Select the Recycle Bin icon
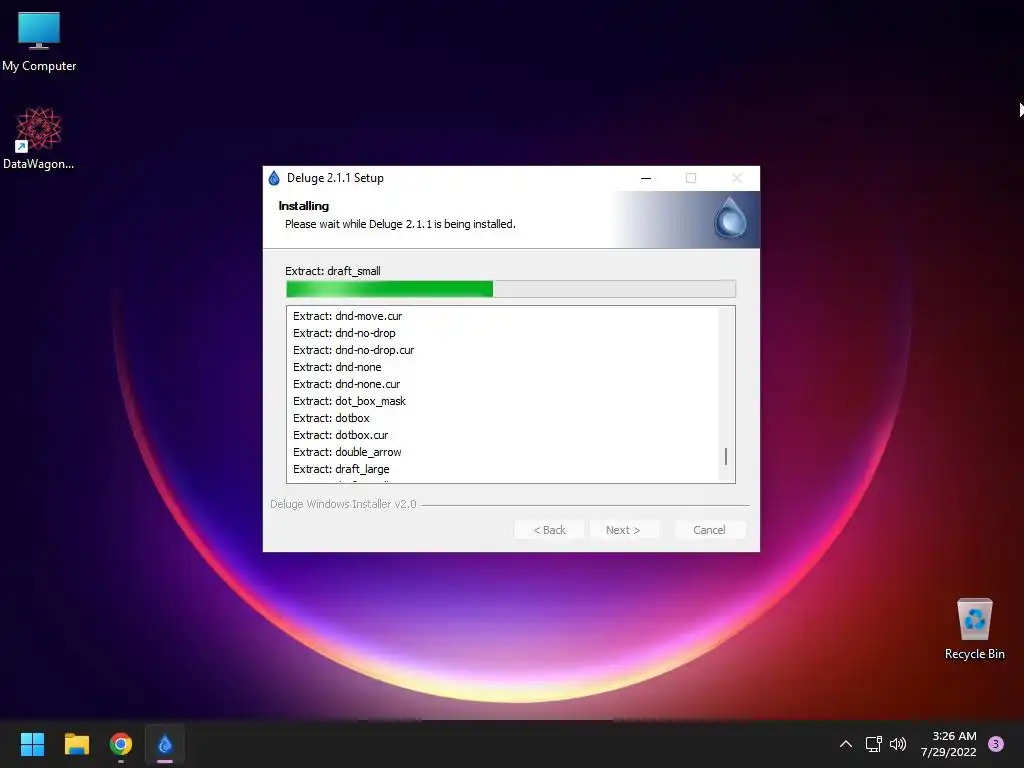 [x=974, y=629]
